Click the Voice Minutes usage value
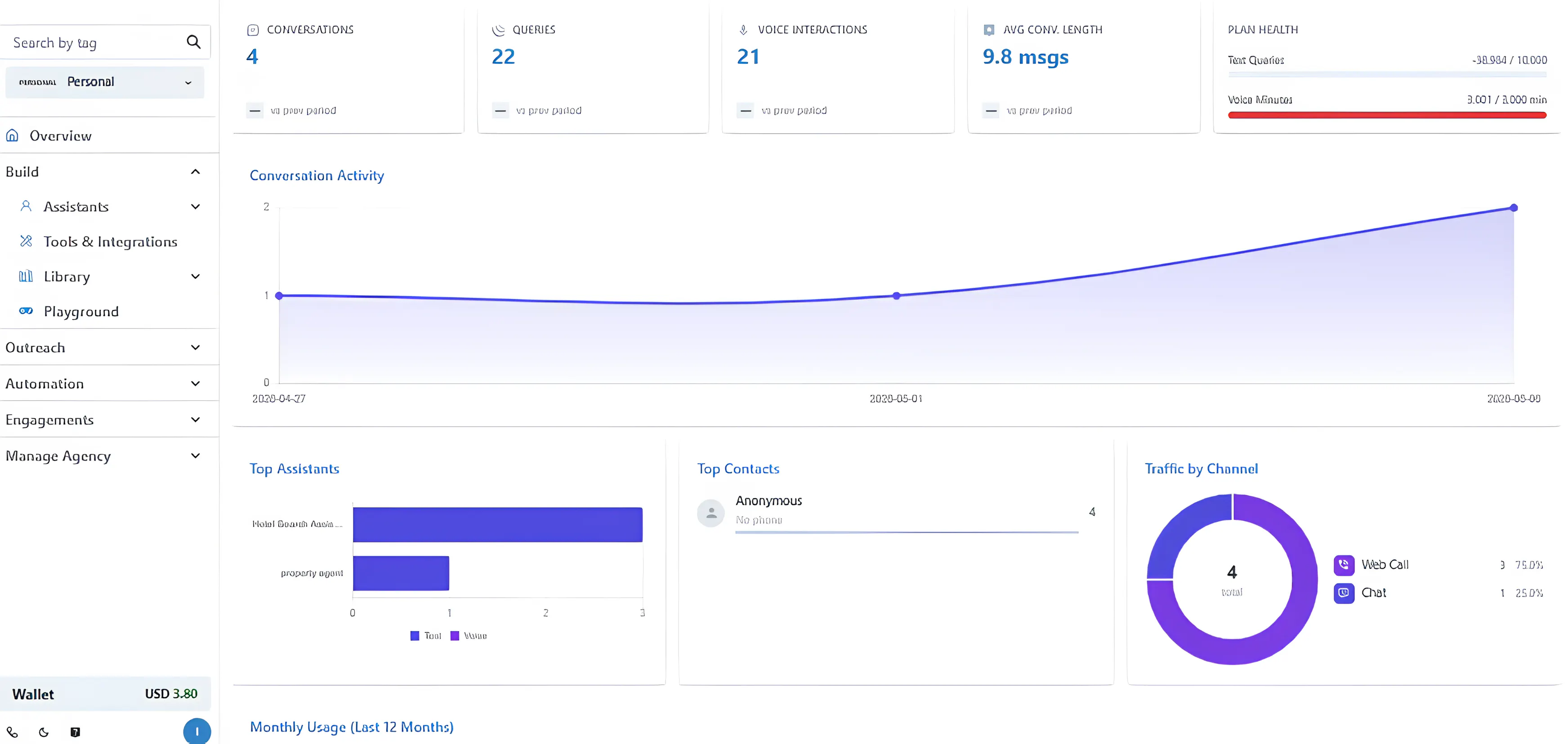This screenshot has height=744, width=1568. coord(1506,100)
